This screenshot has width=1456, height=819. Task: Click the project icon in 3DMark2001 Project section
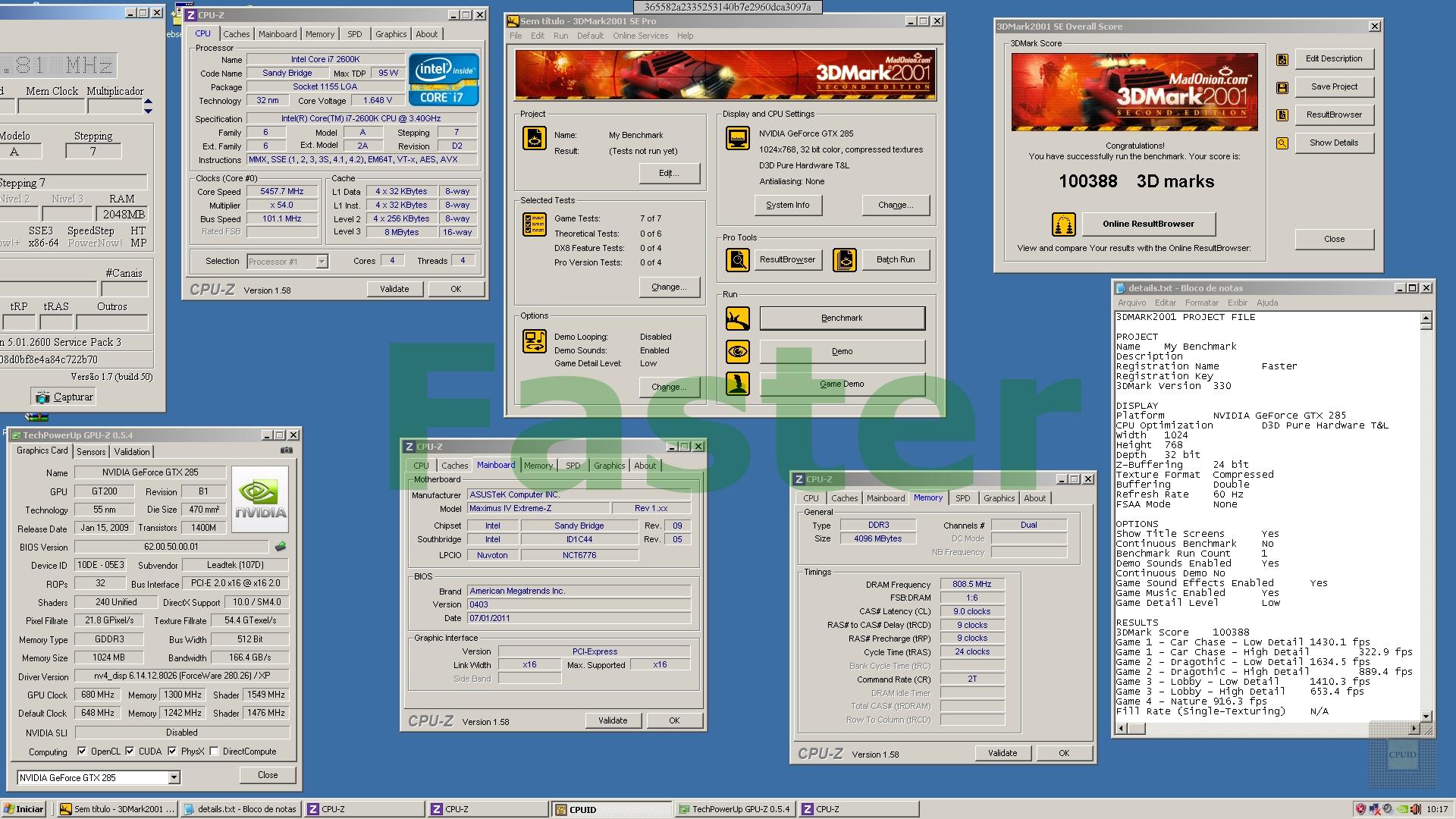pyautogui.click(x=535, y=138)
